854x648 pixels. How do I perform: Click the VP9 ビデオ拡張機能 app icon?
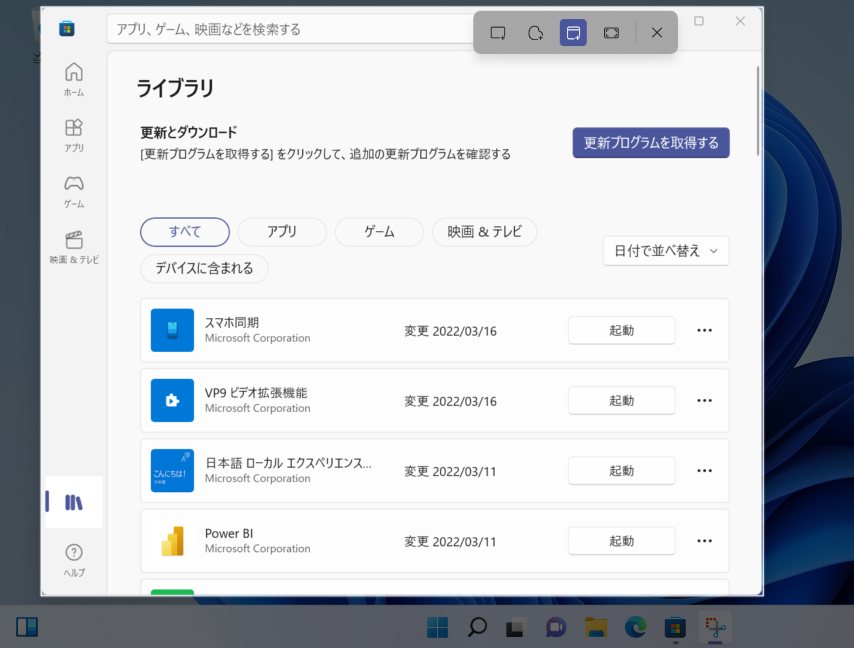(172, 400)
